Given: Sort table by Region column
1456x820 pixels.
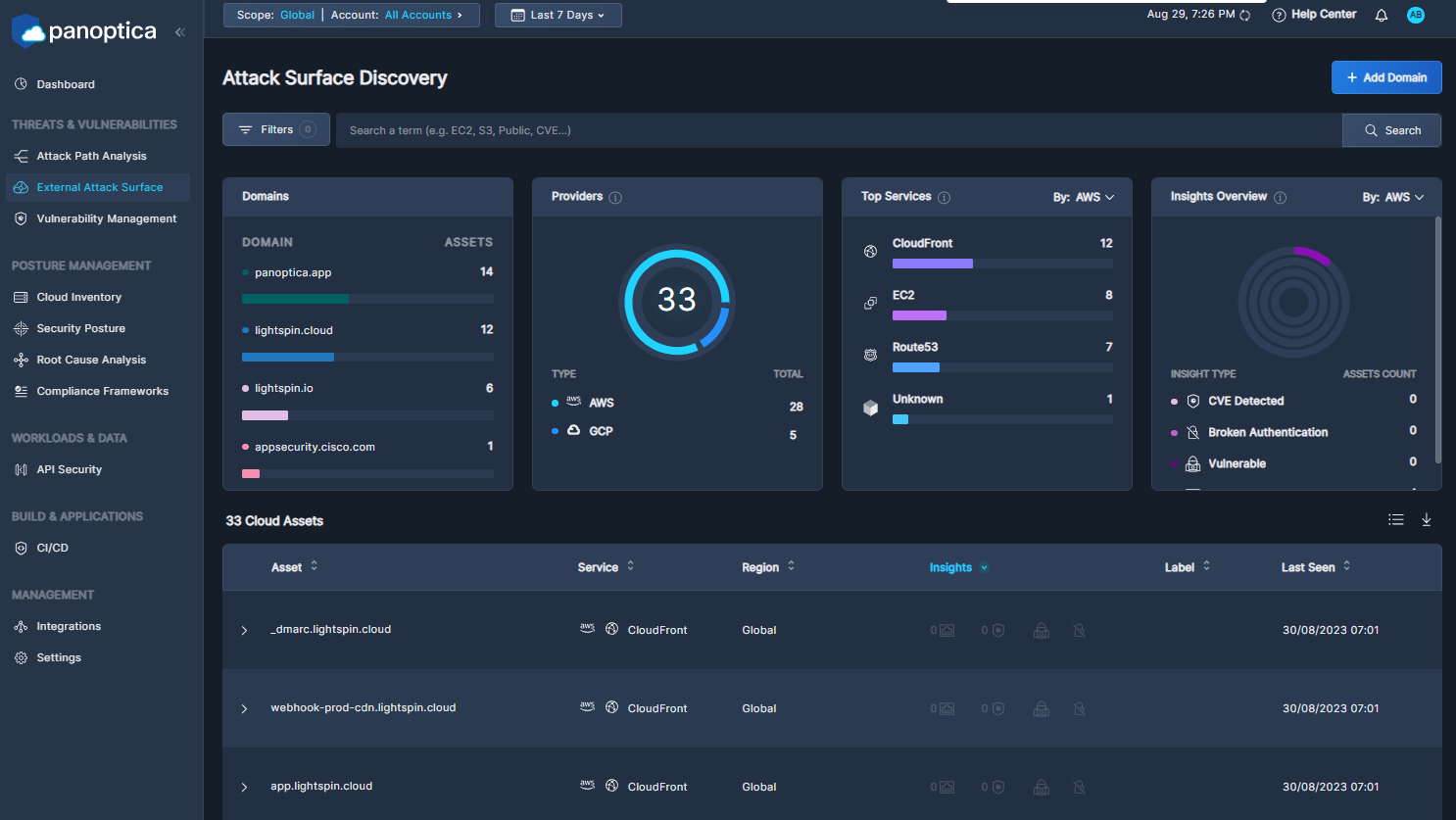Looking at the screenshot, I should (x=768, y=567).
